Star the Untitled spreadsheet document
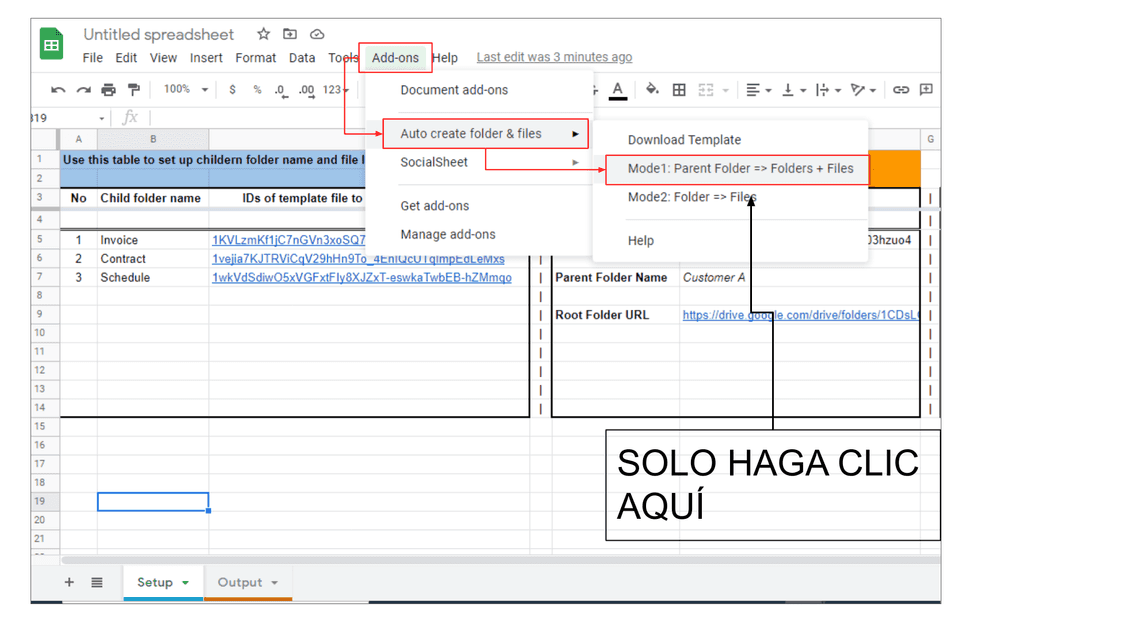 (x=263, y=35)
